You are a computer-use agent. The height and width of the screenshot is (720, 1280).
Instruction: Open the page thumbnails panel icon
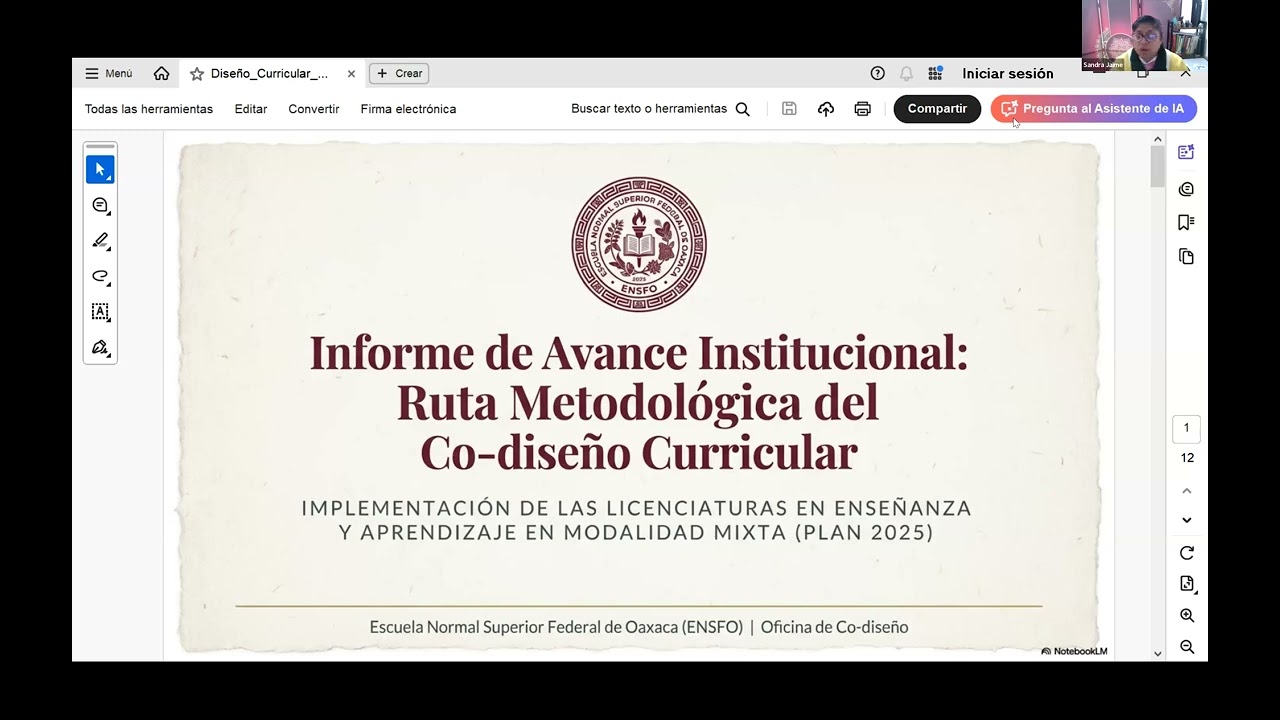click(1186, 257)
